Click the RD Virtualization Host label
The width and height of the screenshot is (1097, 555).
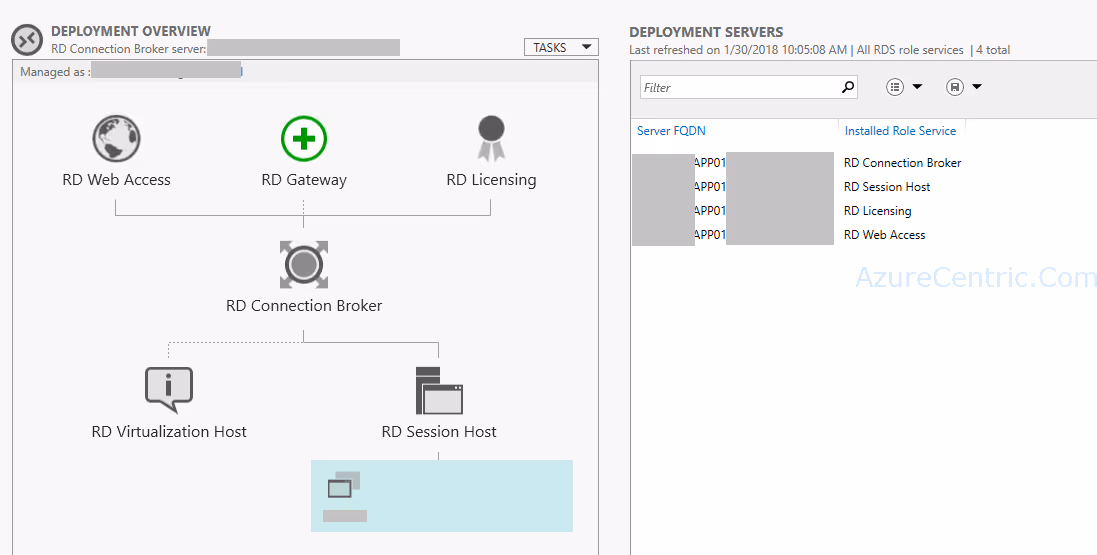(x=169, y=432)
